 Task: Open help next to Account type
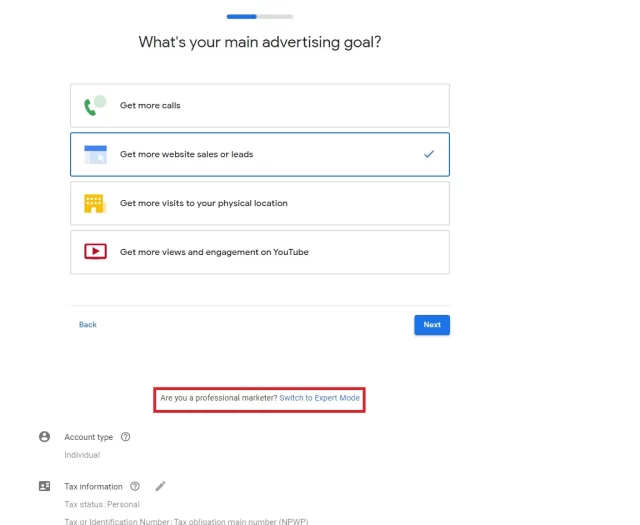[x=125, y=437]
